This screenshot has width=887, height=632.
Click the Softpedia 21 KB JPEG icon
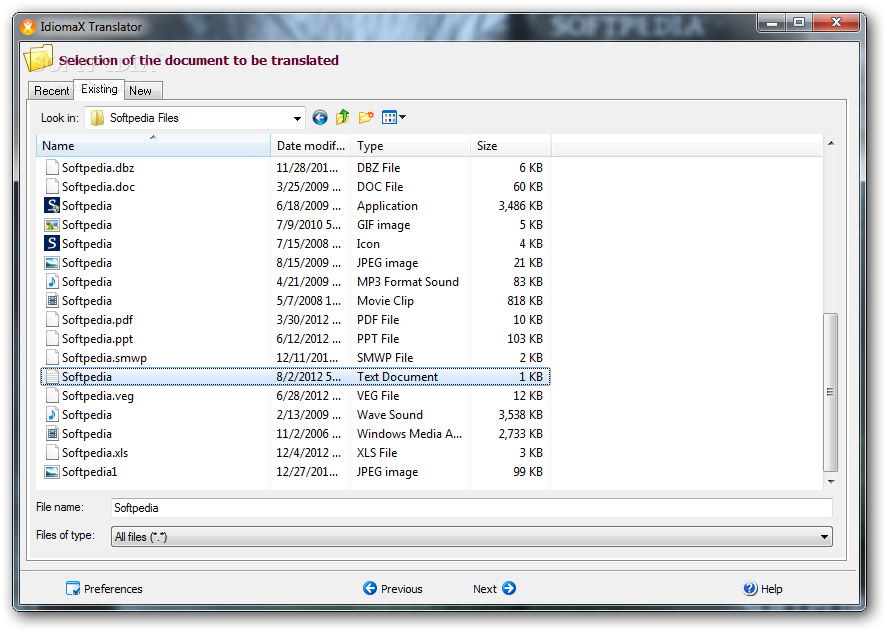(x=52, y=263)
